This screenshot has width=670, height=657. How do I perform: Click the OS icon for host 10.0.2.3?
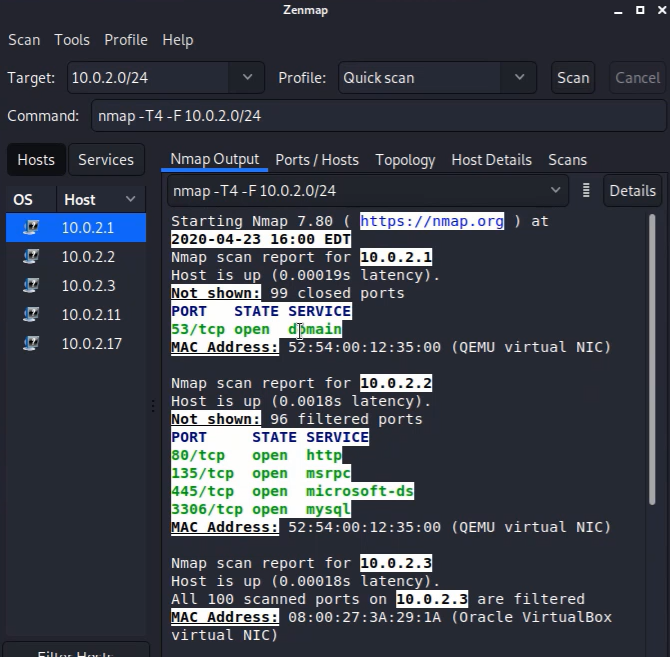coord(31,285)
